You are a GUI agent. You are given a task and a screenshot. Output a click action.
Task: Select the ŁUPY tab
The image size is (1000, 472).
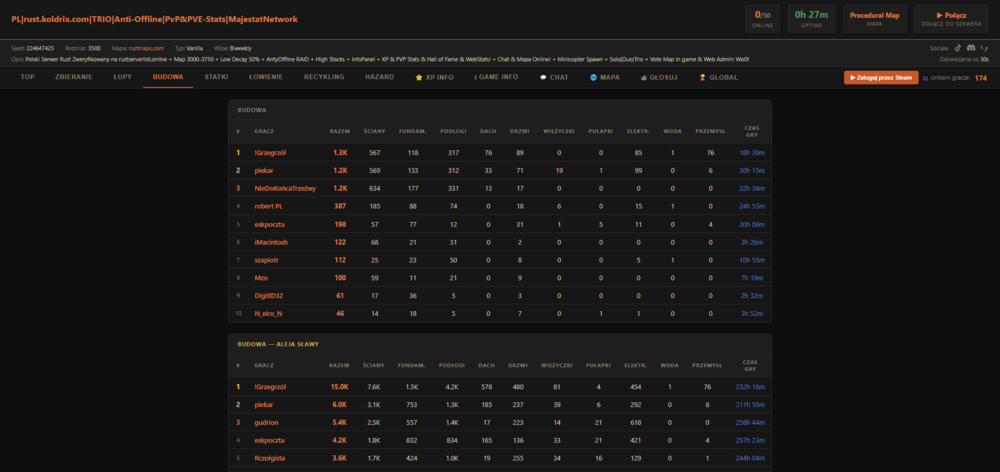click(122, 77)
